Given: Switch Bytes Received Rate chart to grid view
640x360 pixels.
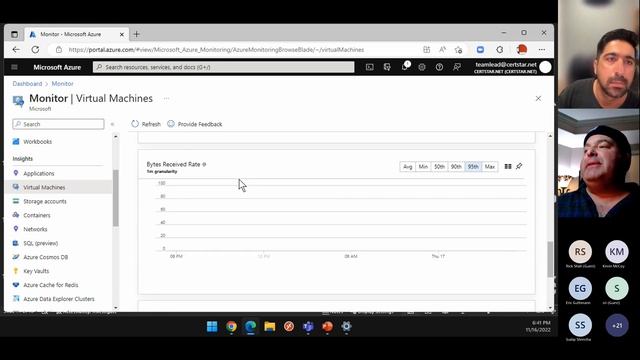Looking at the screenshot, I should coord(508,167).
